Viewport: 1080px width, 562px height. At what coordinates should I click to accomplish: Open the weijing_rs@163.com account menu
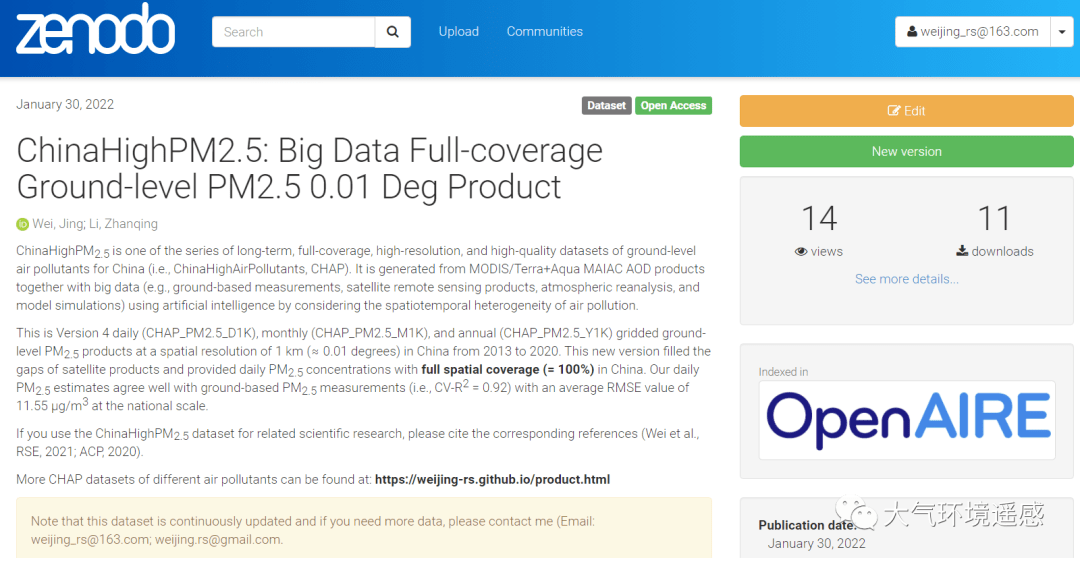click(972, 32)
